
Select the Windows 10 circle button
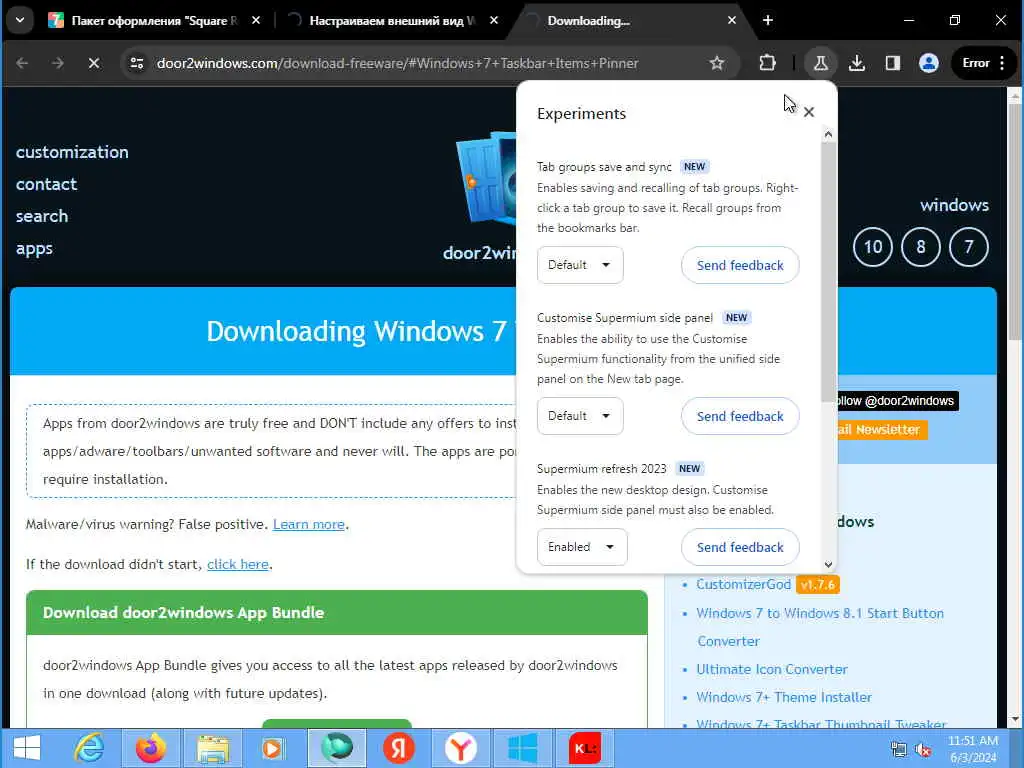873,247
